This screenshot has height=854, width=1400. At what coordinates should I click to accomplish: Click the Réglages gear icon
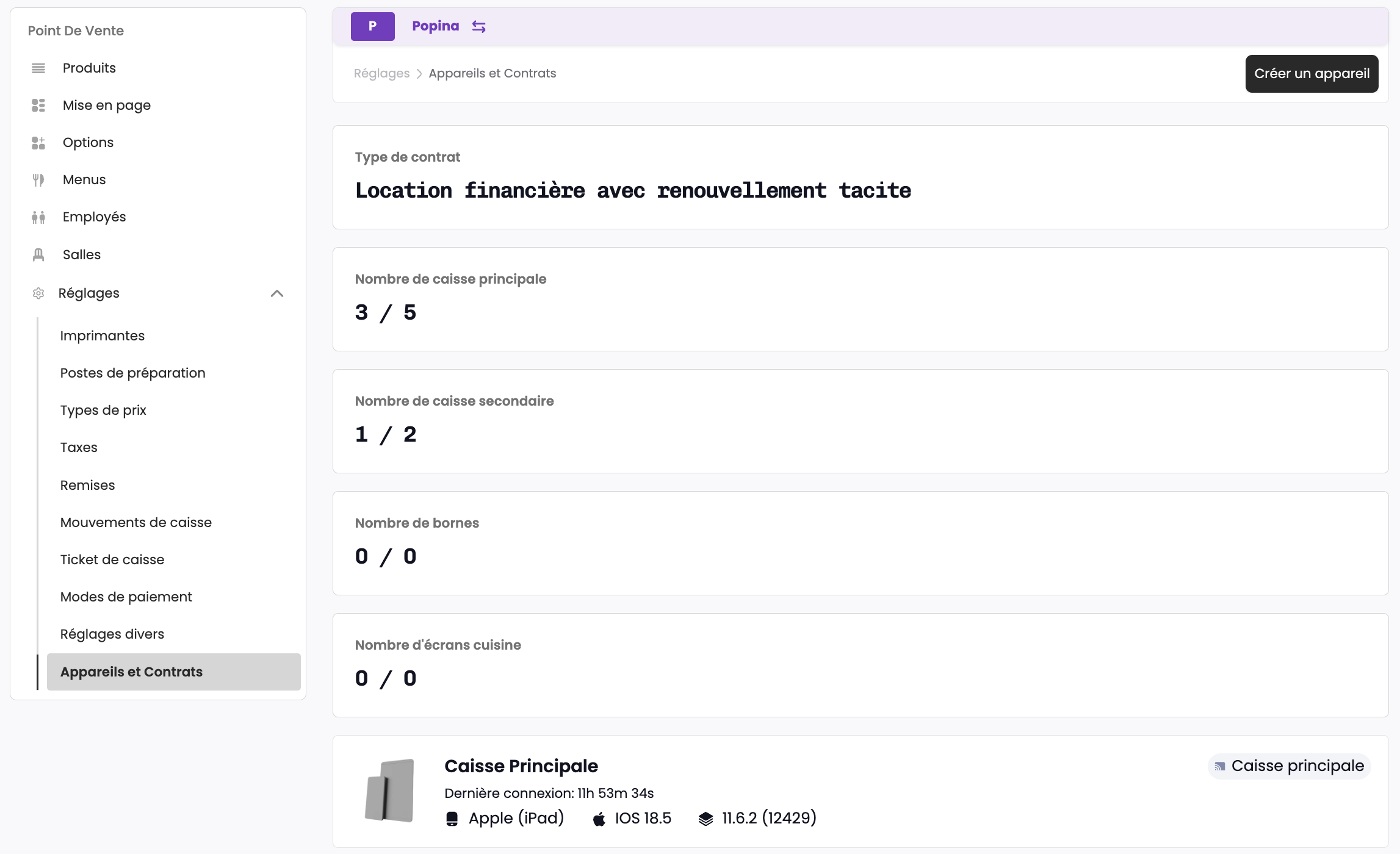tap(38, 293)
